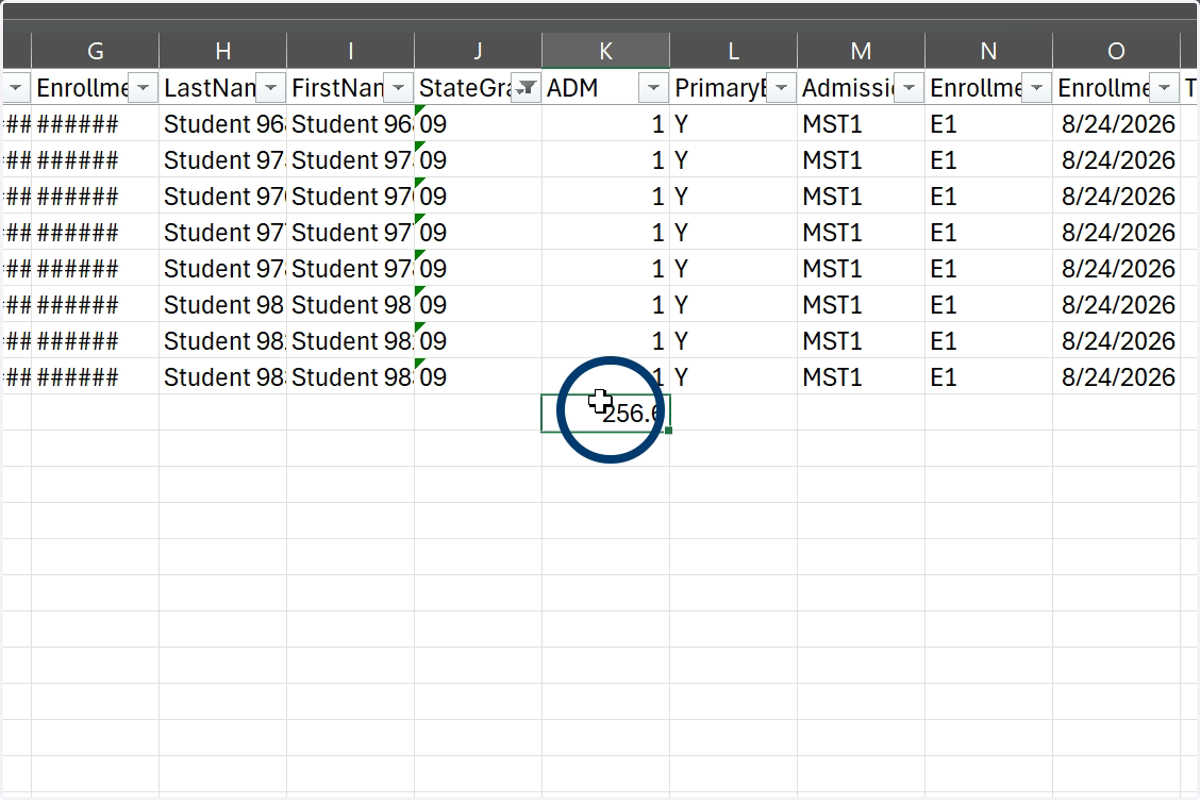Image resolution: width=1200 pixels, height=800 pixels.
Task: Select the ADM value 1 in Student 96 row
Action: coord(606,124)
